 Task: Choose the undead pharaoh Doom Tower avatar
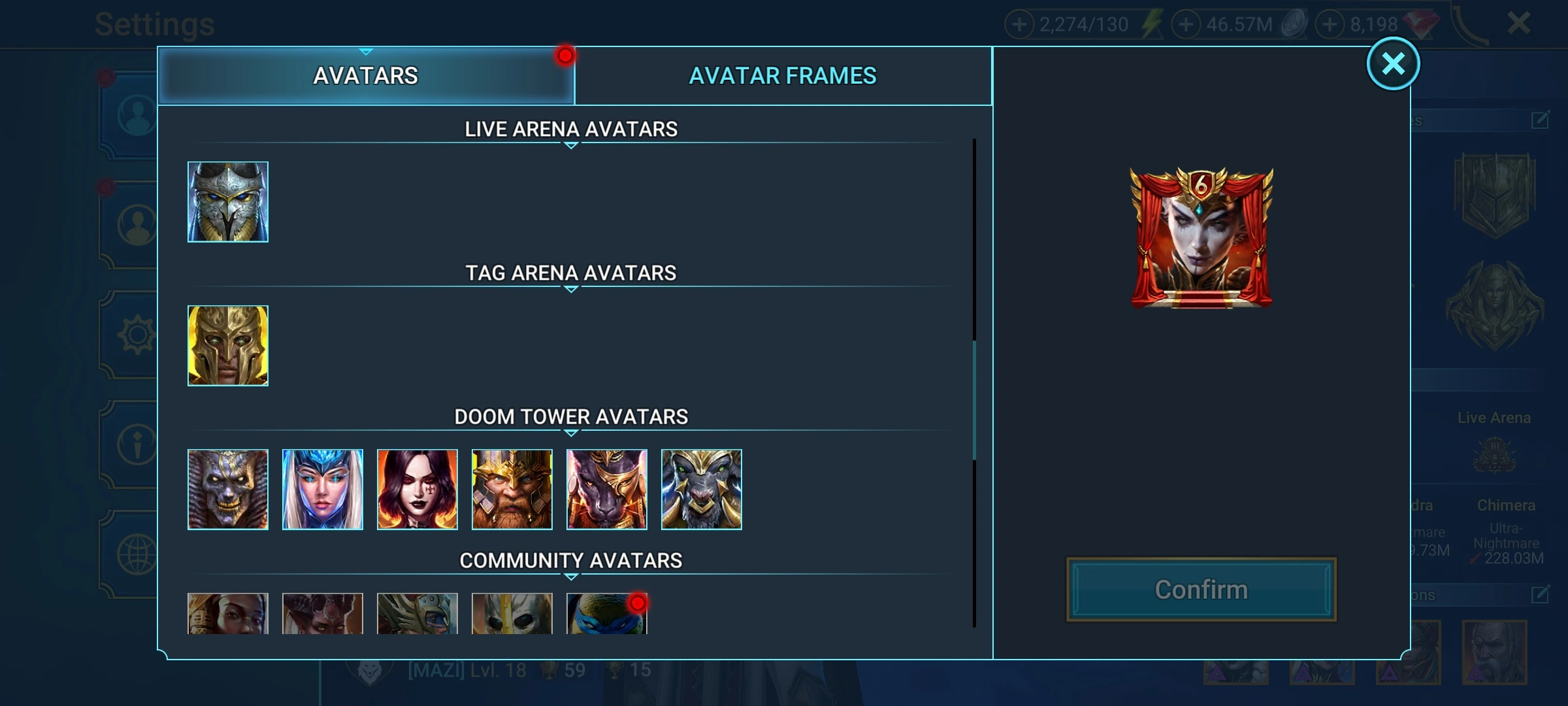(x=227, y=490)
